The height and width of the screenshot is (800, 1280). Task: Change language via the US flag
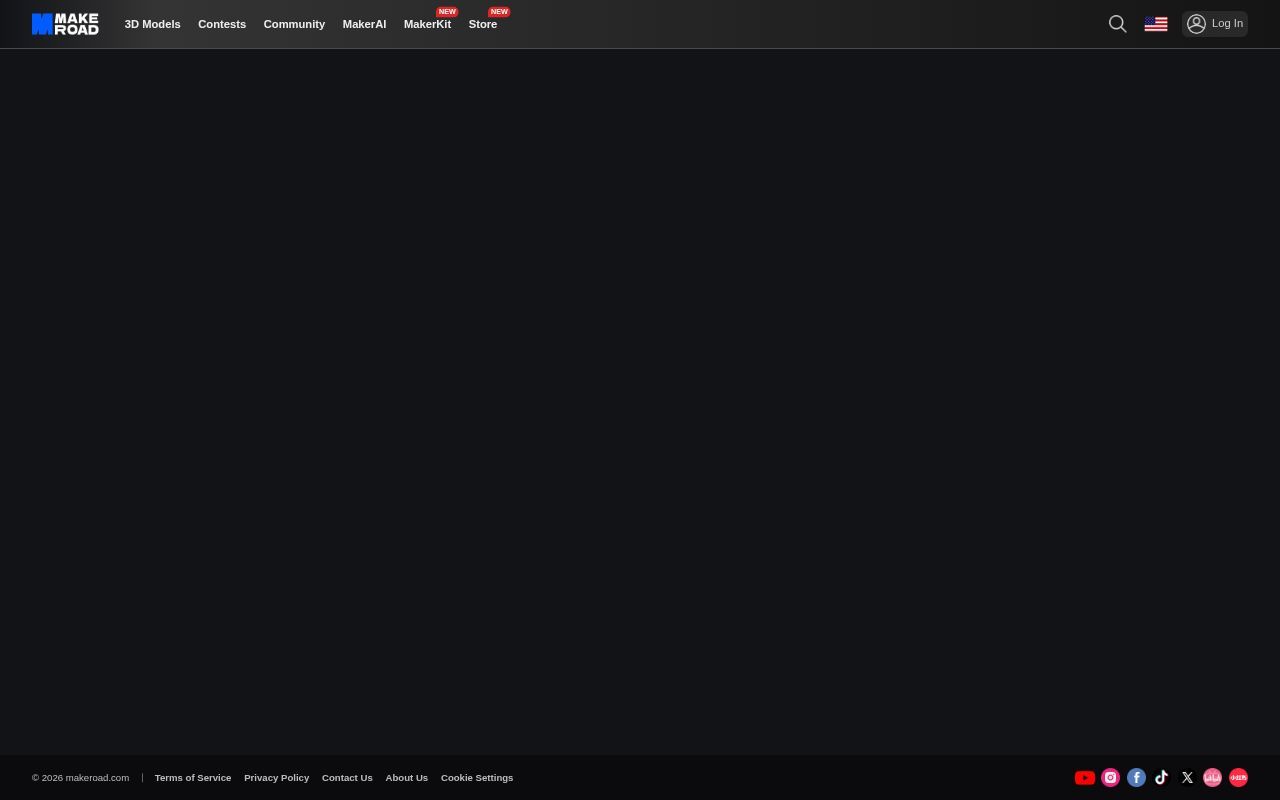point(1156,24)
